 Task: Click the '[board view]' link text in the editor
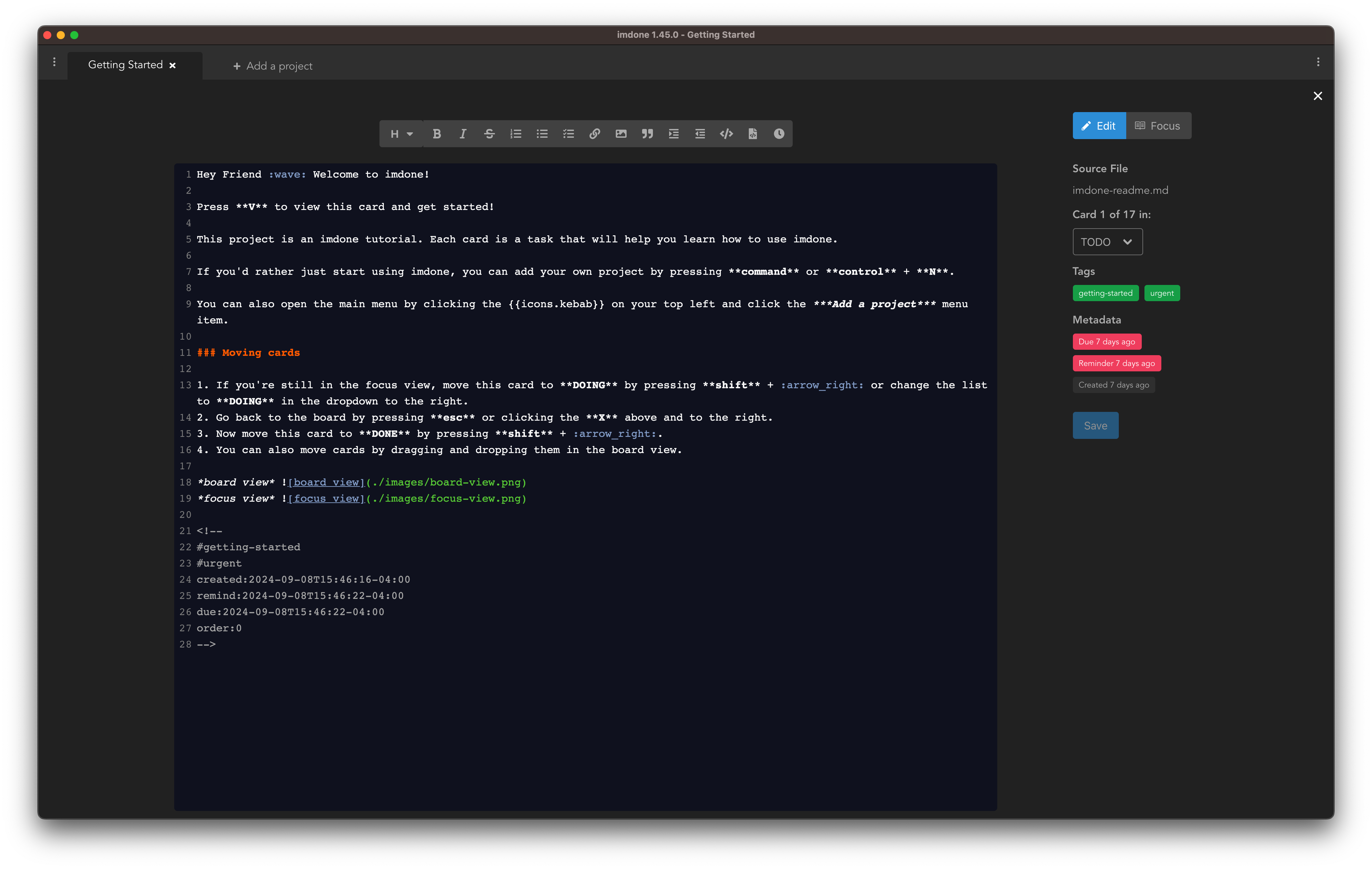coord(326,482)
